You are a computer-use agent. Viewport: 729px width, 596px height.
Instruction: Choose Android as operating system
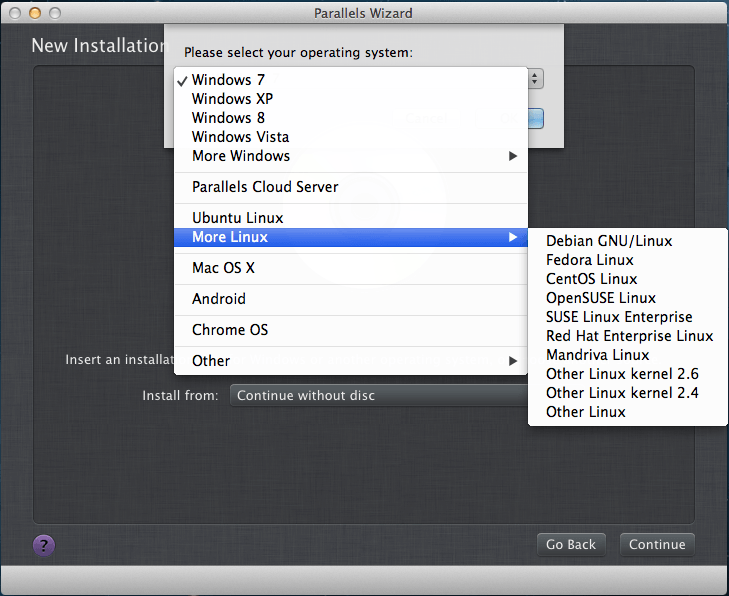[351, 299]
